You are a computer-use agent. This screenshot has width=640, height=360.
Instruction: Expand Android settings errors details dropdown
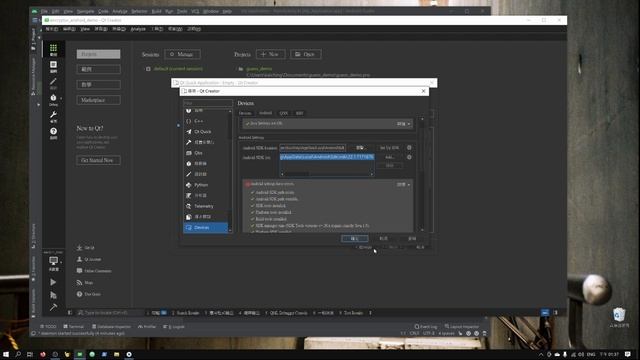[404, 184]
